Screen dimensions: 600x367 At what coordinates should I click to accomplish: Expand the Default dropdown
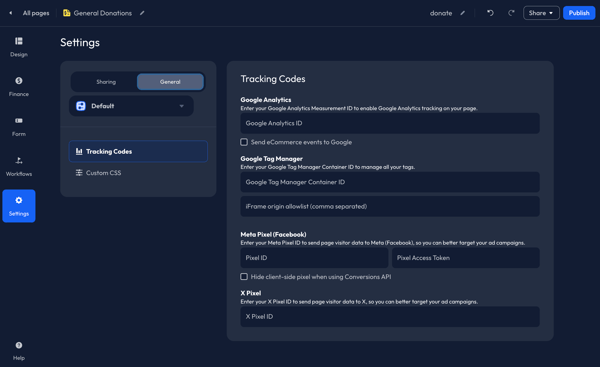pos(131,106)
